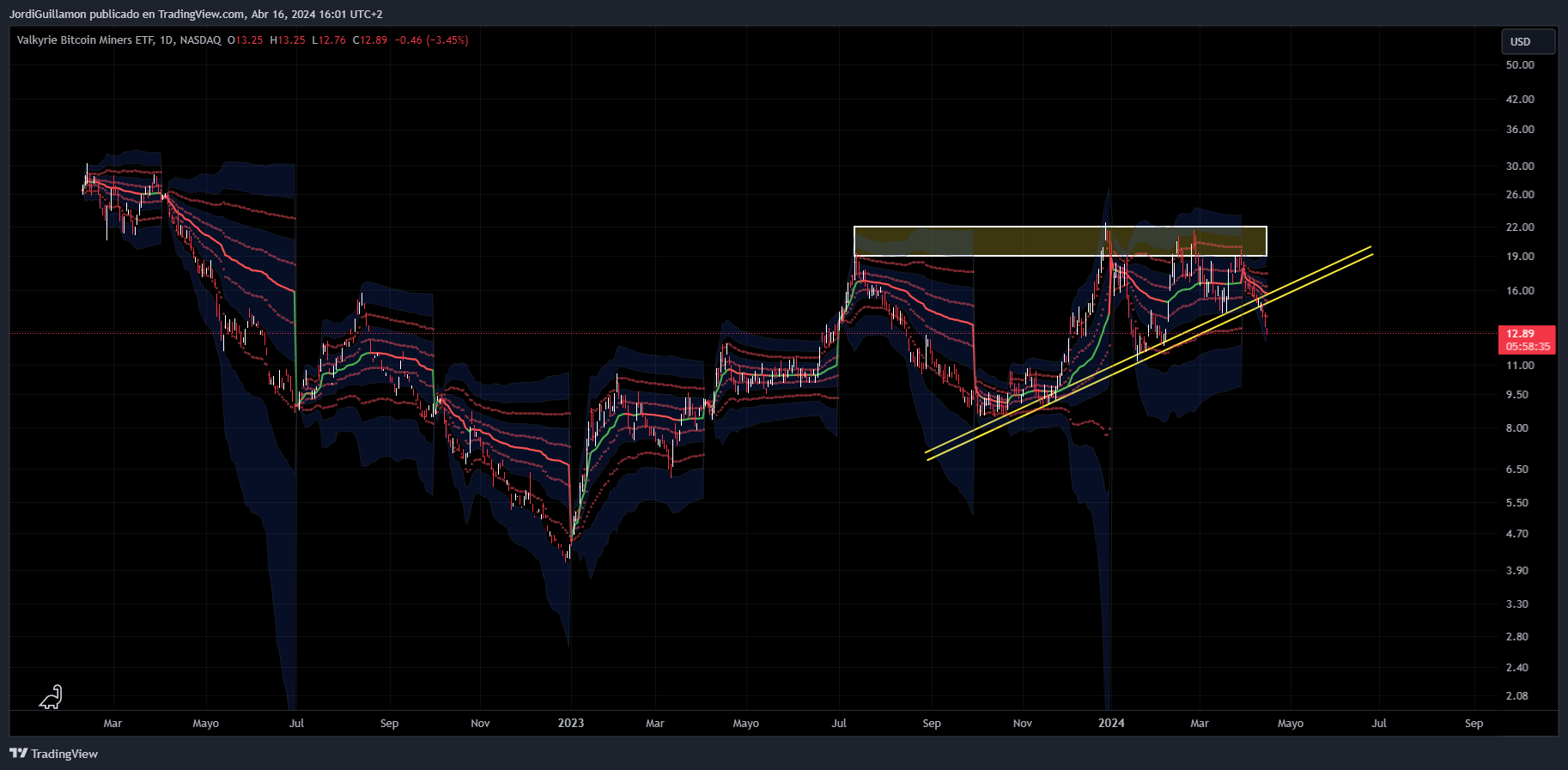Click the Nov label before 2024
The image size is (1568, 770).
(x=1023, y=724)
